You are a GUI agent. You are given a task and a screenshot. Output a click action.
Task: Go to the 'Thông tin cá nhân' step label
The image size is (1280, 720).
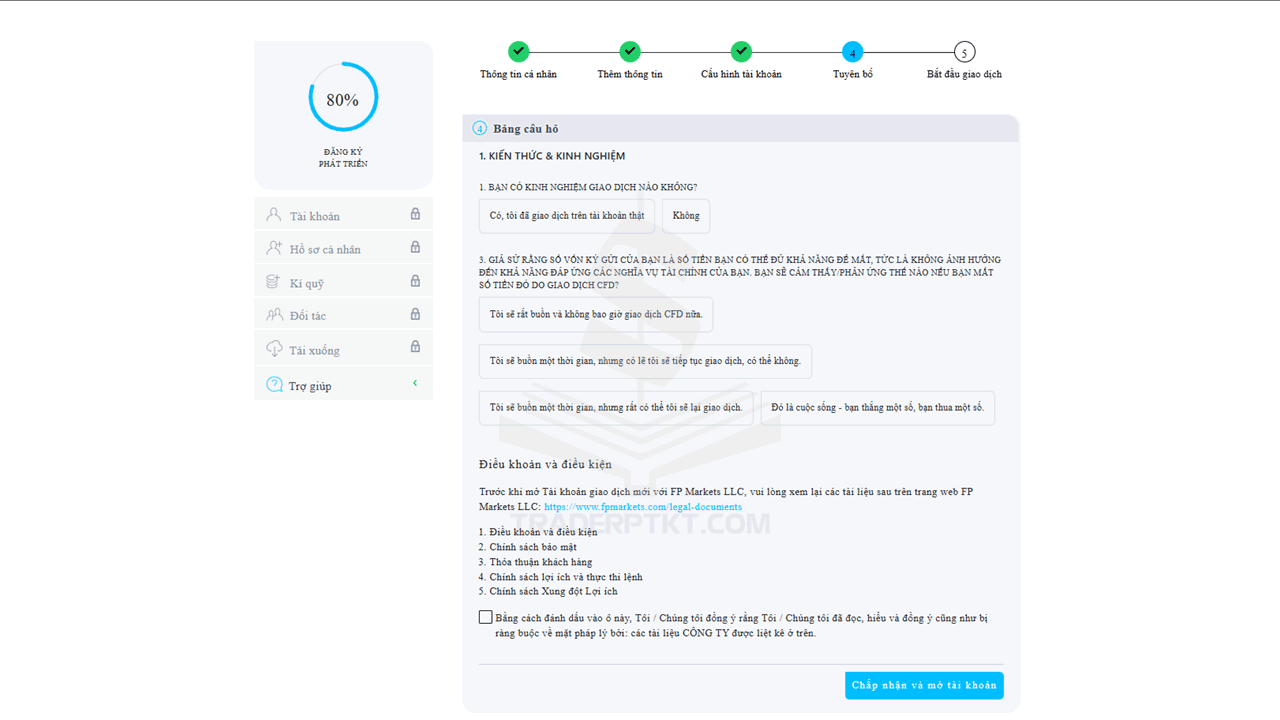(x=518, y=74)
